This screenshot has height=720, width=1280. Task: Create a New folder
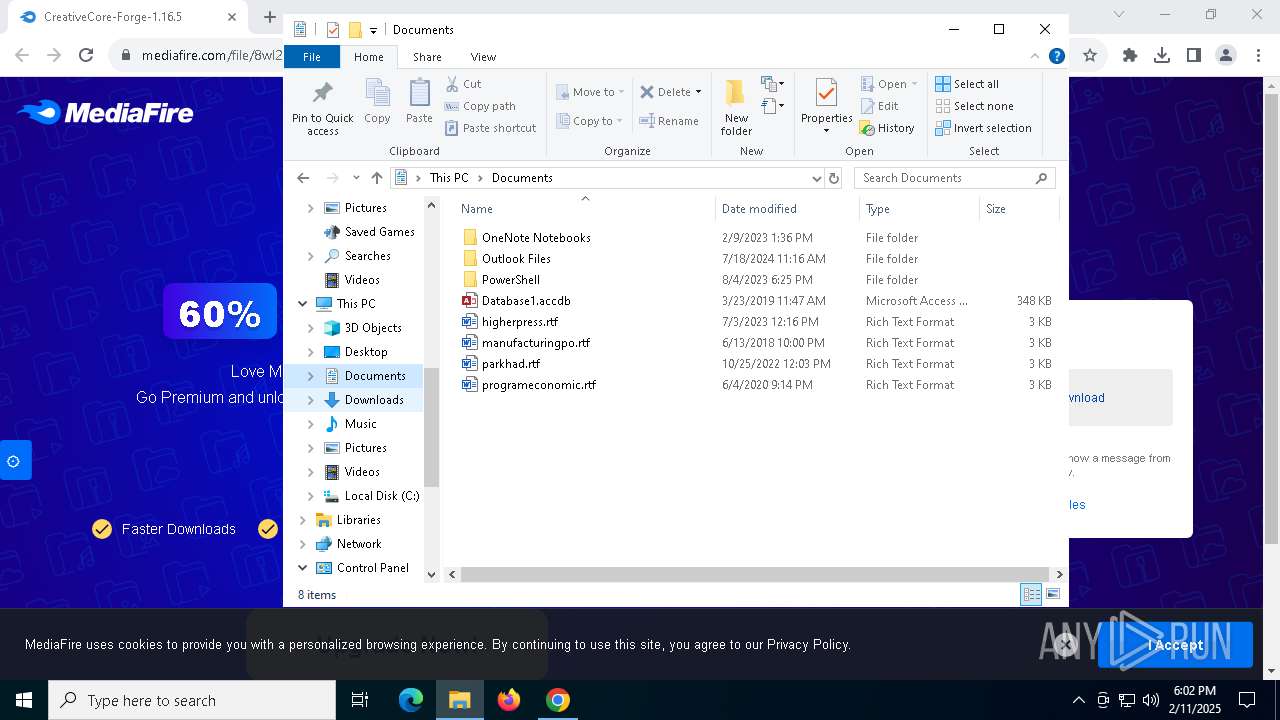pos(736,106)
